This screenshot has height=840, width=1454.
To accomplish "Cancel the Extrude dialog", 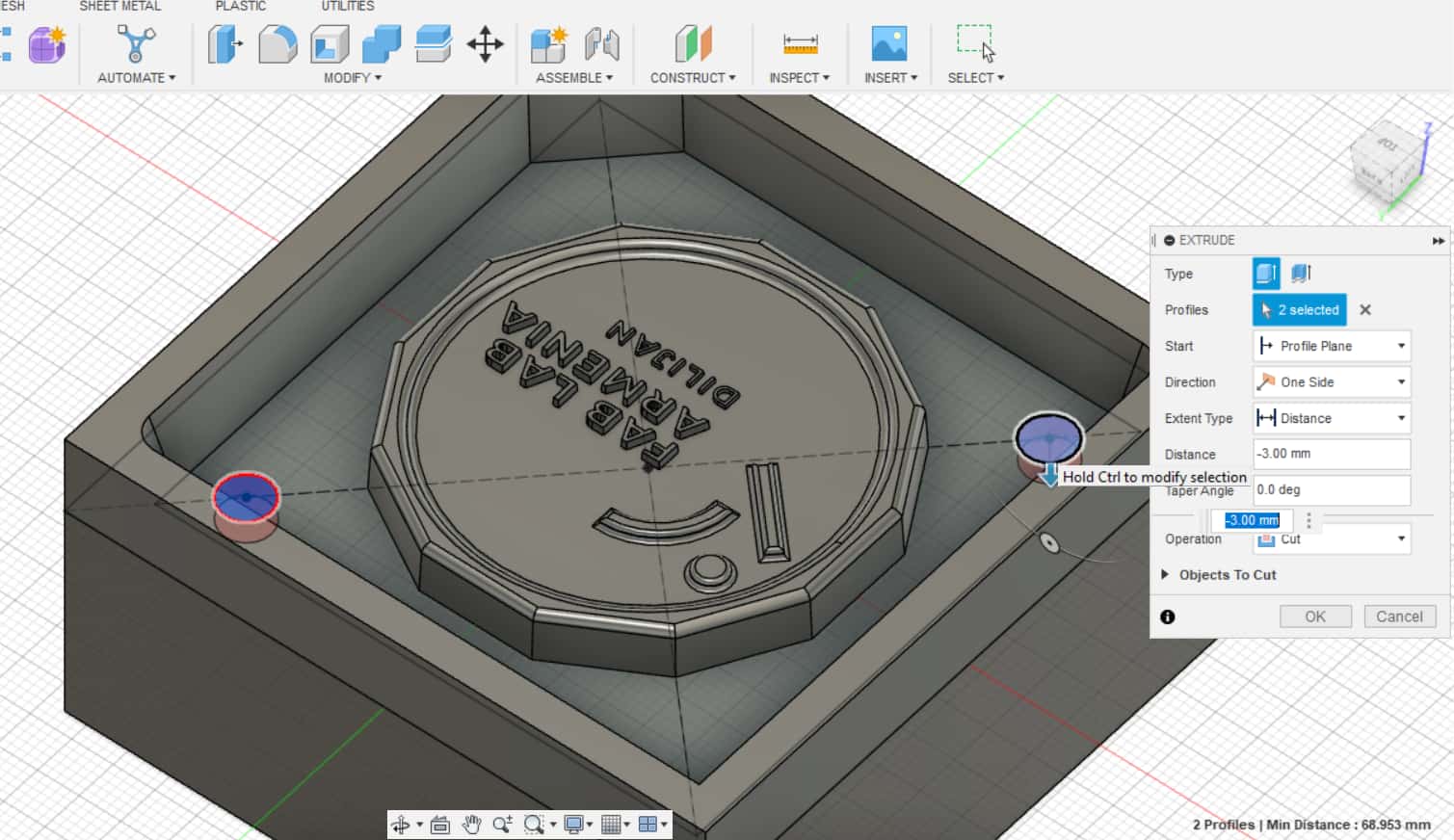I will coord(1399,617).
